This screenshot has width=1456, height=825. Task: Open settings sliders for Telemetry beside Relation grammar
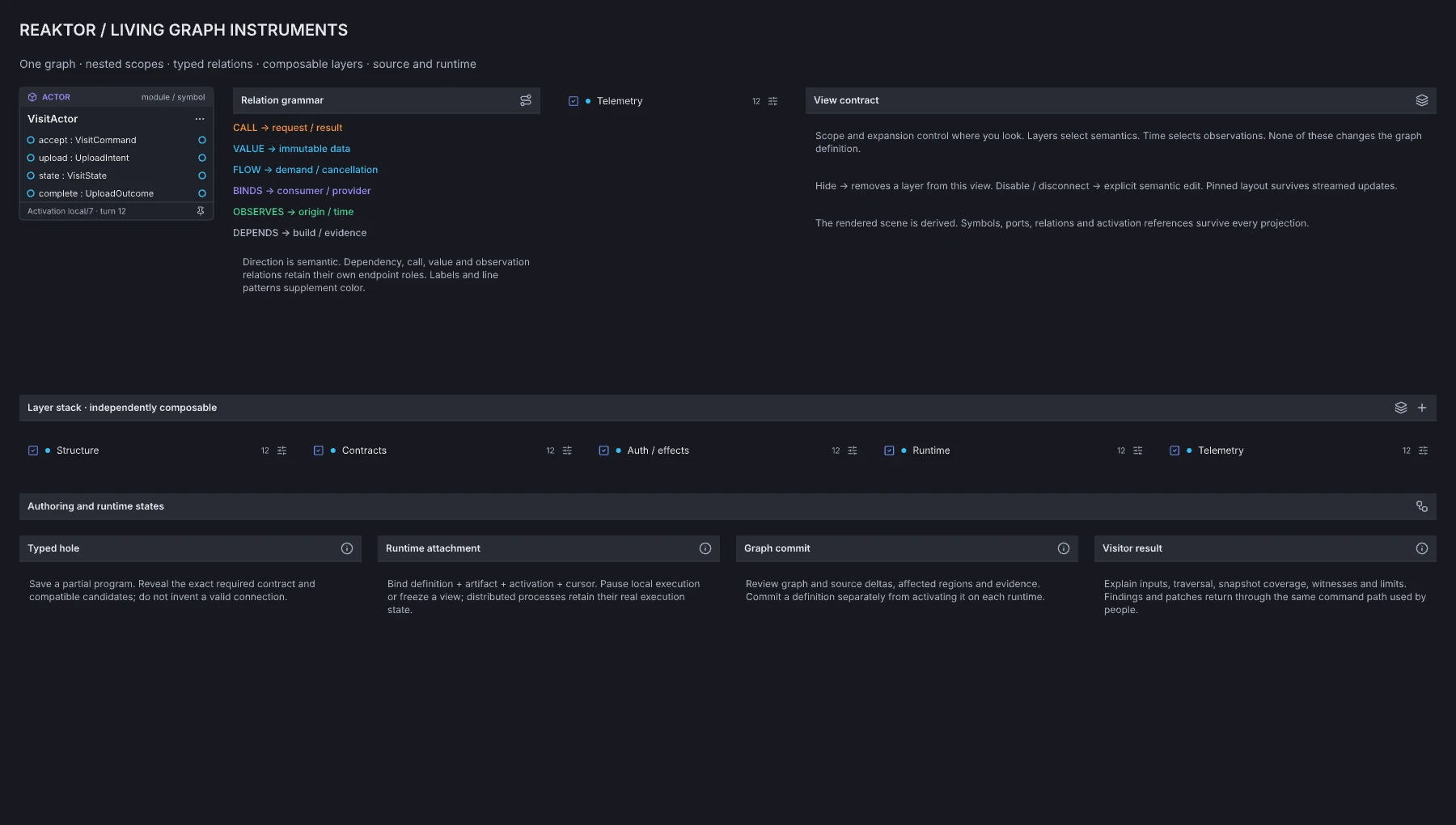click(x=773, y=101)
